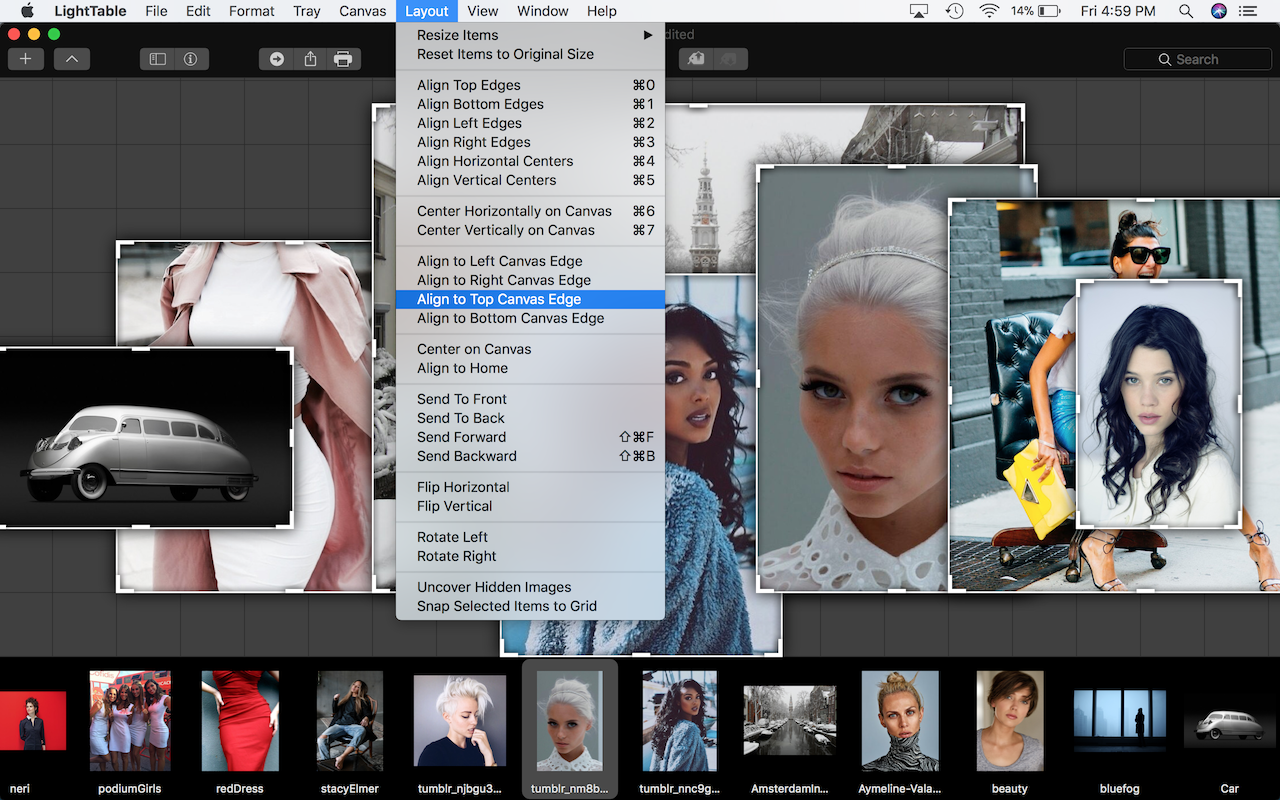Open the Notification Center list icon
Viewport: 1280px width, 800px height.
[1248, 11]
